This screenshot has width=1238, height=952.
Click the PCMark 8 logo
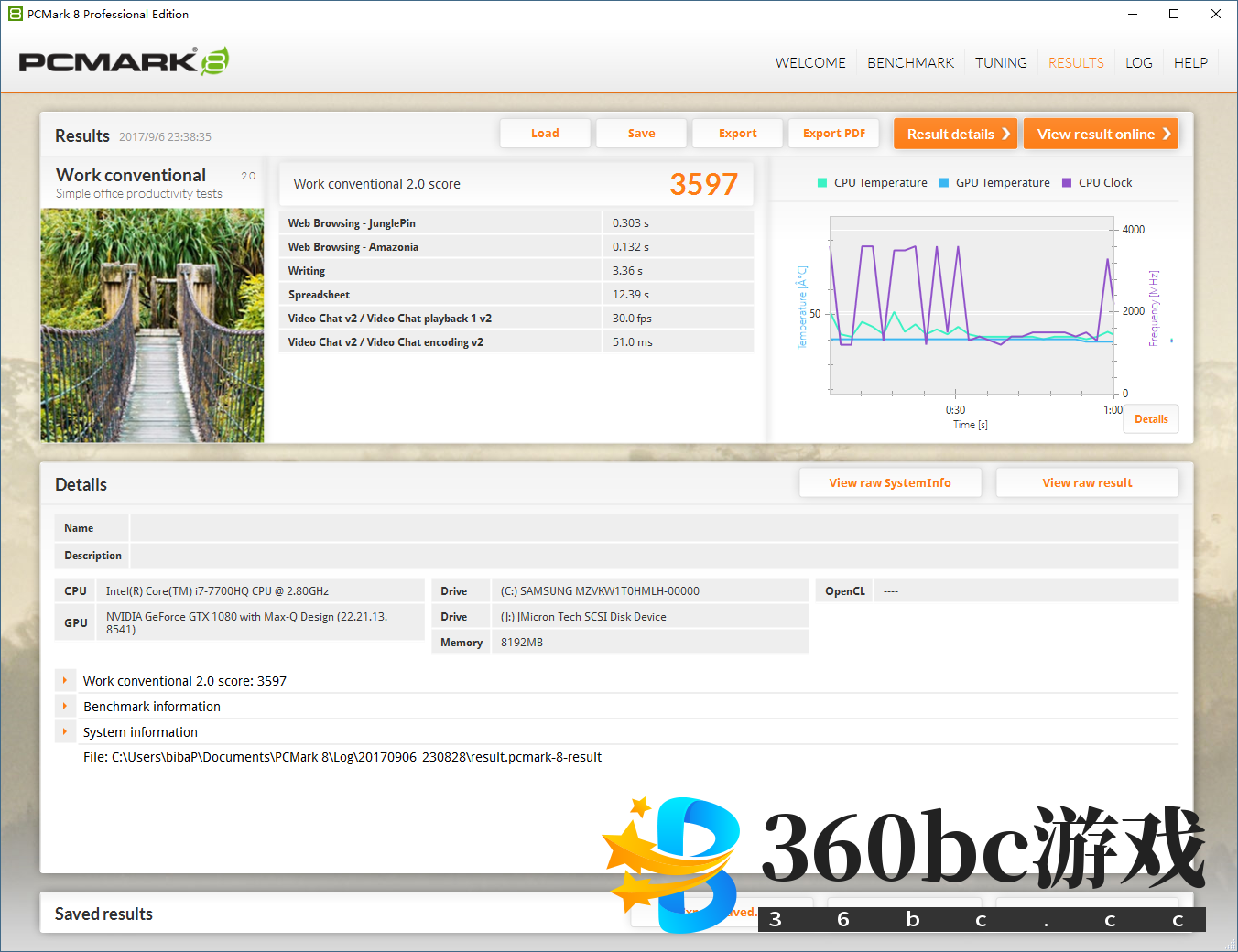click(124, 61)
